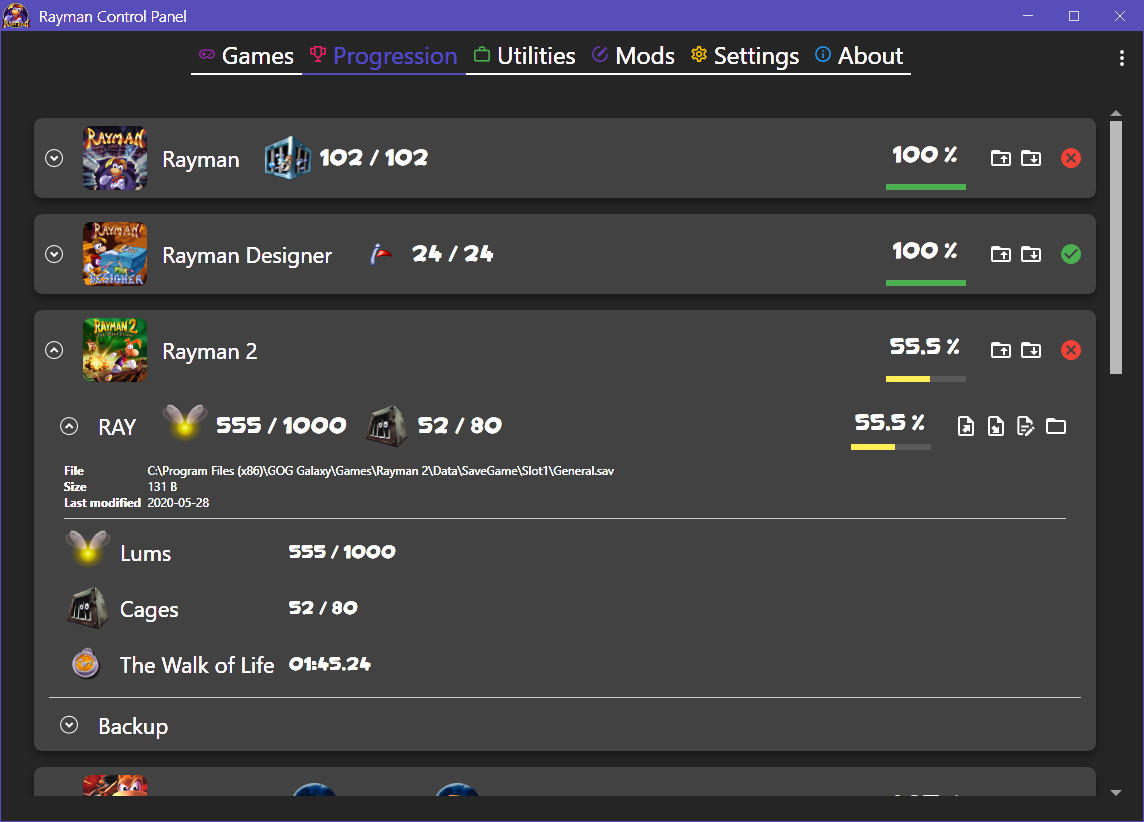The height and width of the screenshot is (822, 1144).
Task: Select the Mods section
Action: (x=633, y=56)
